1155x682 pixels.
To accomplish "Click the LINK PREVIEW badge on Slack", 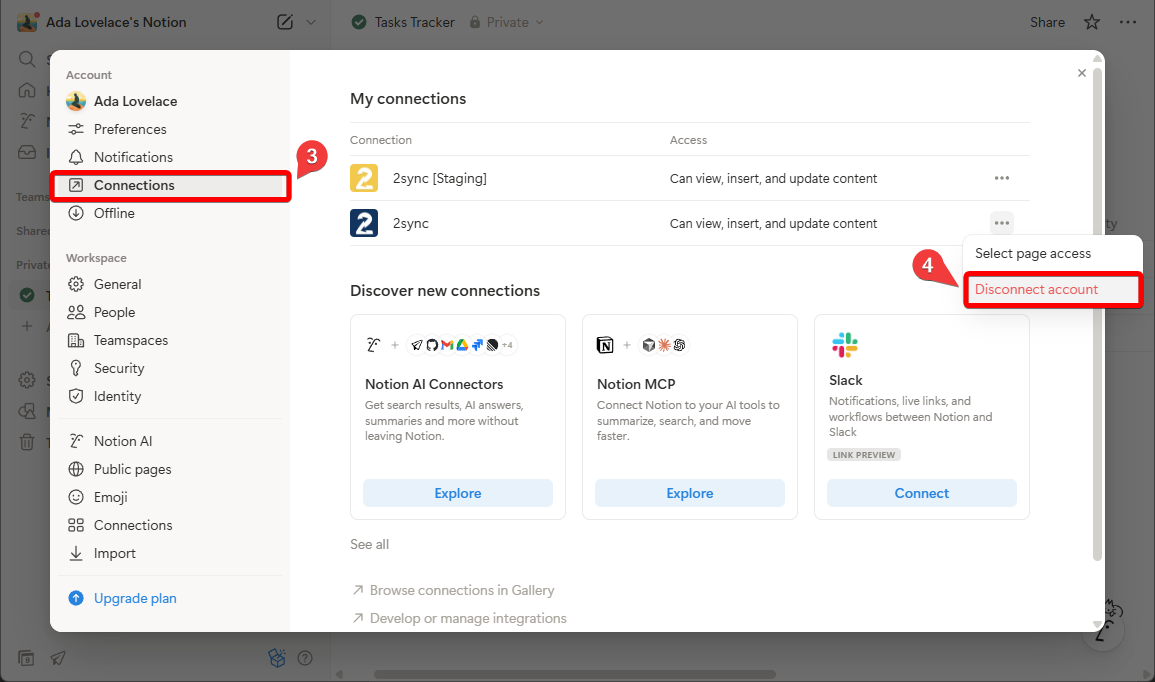I will pyautogui.click(x=864, y=455).
